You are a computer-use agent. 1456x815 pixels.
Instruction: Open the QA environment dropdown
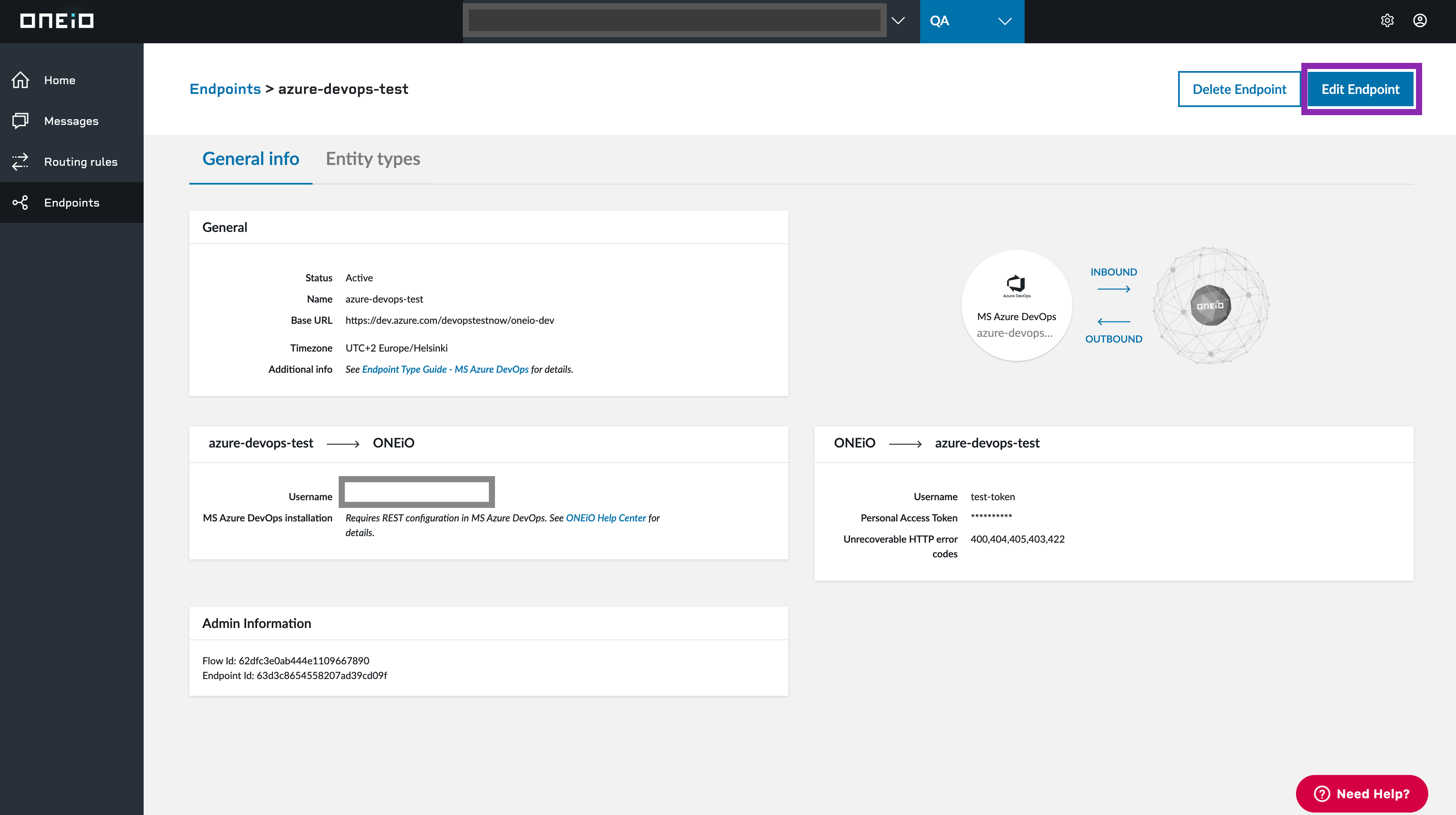972,21
